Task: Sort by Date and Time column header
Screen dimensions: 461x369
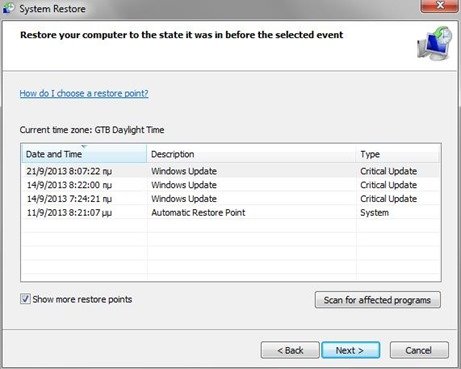Action: click(84, 154)
